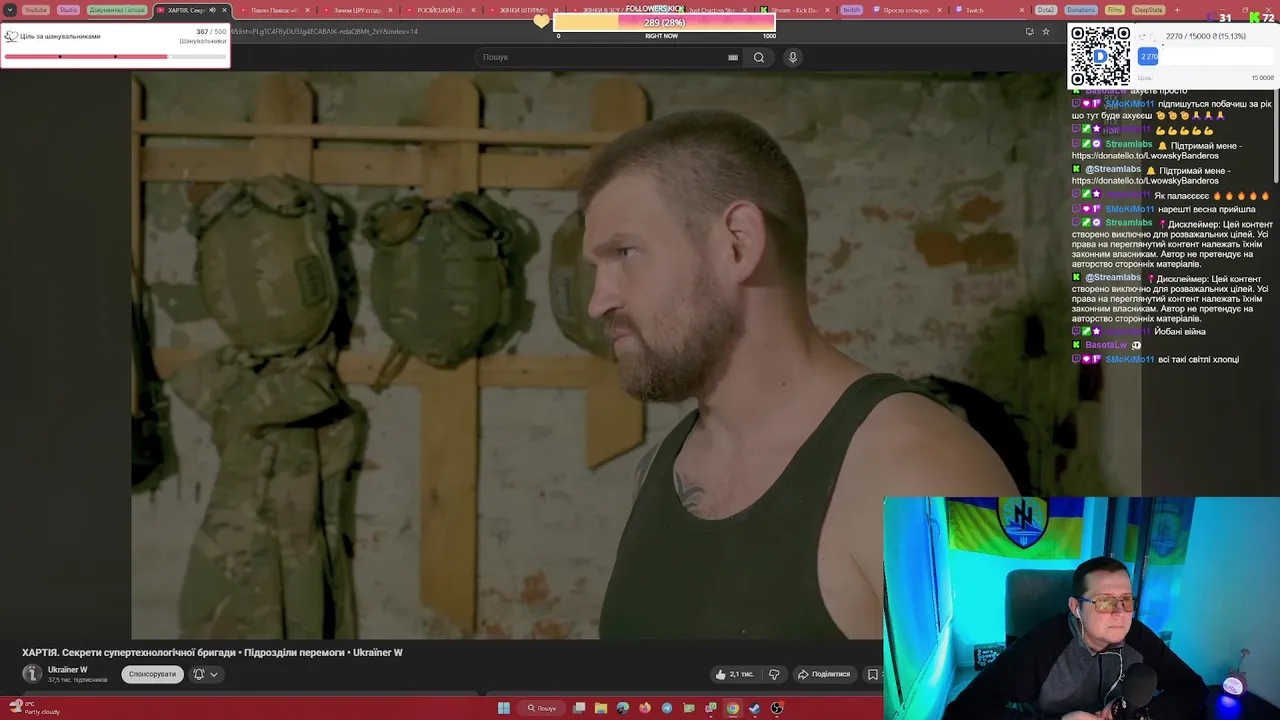Open Telegram from the taskbar
The height and width of the screenshot is (720, 1280).
[x=667, y=708]
